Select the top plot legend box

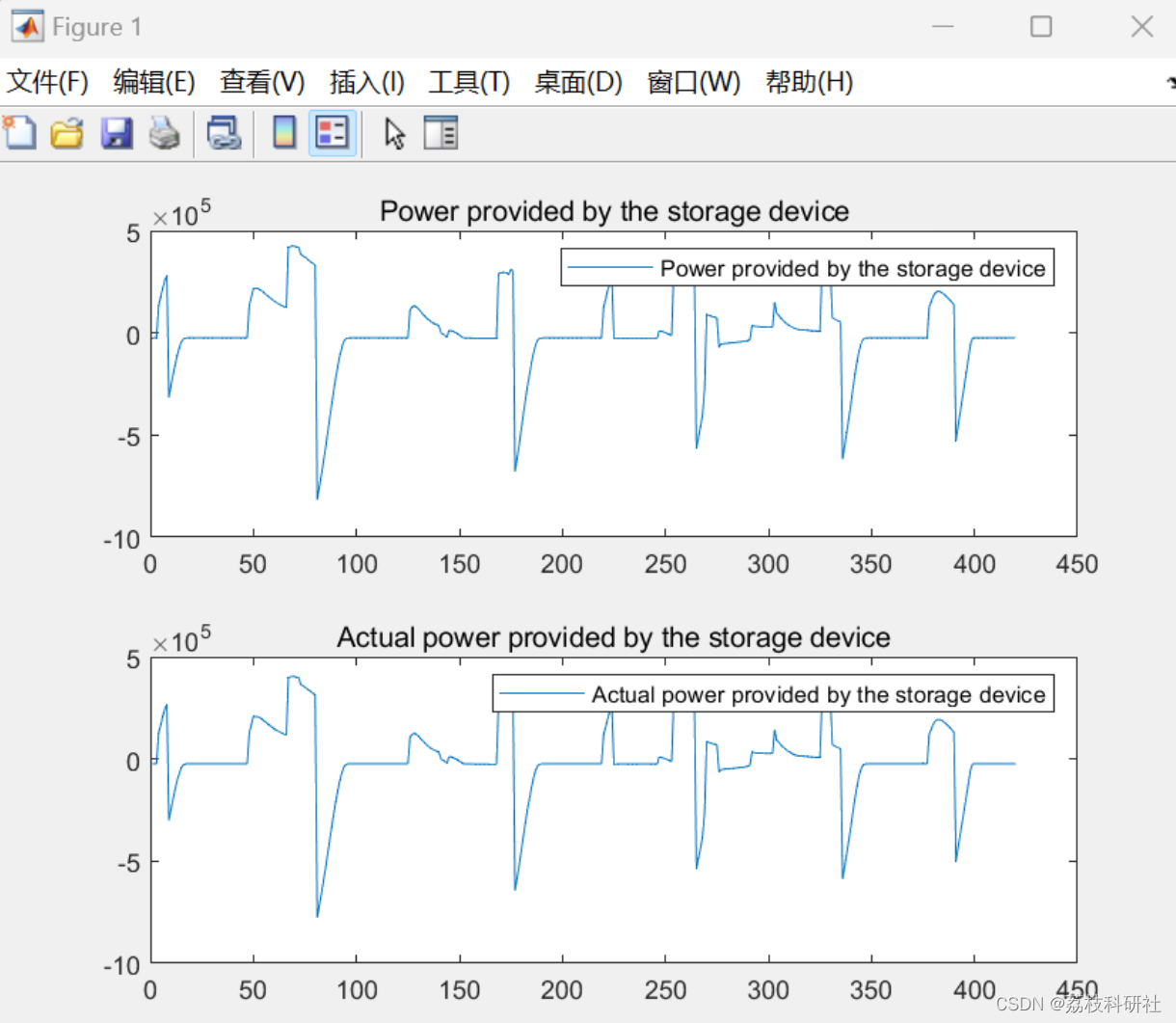[808, 267]
